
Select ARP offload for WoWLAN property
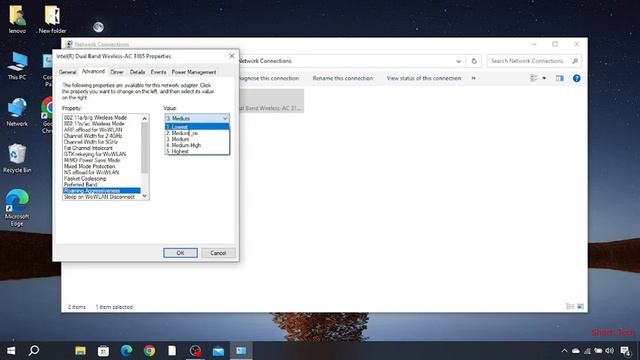click(102, 130)
